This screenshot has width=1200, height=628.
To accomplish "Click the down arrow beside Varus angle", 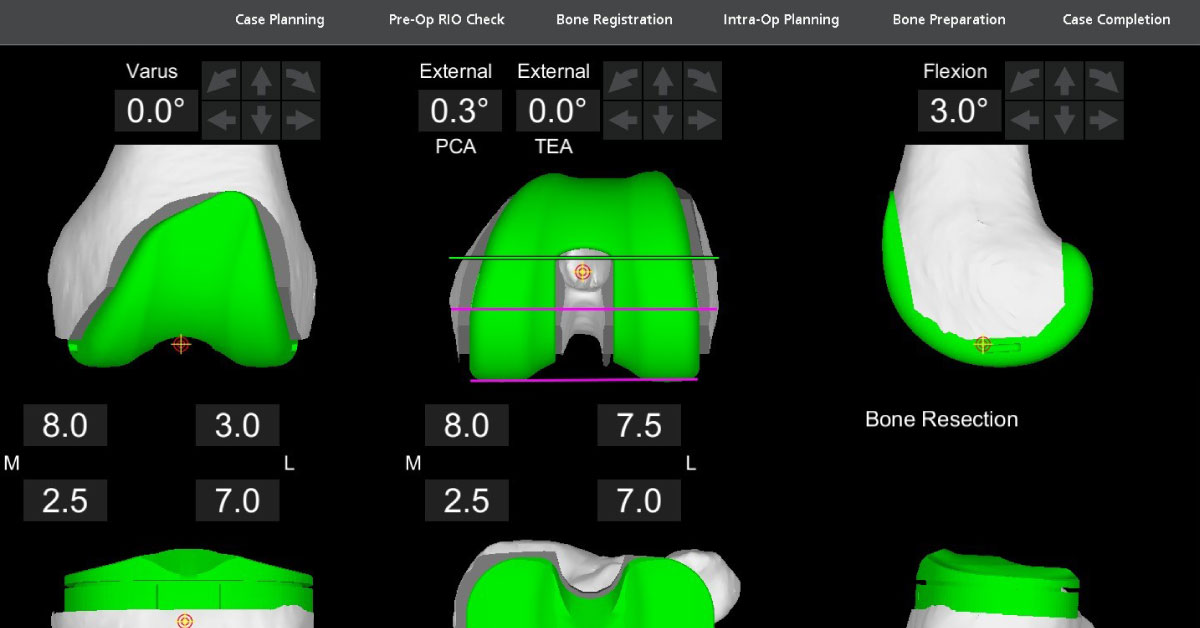I will 261,121.
